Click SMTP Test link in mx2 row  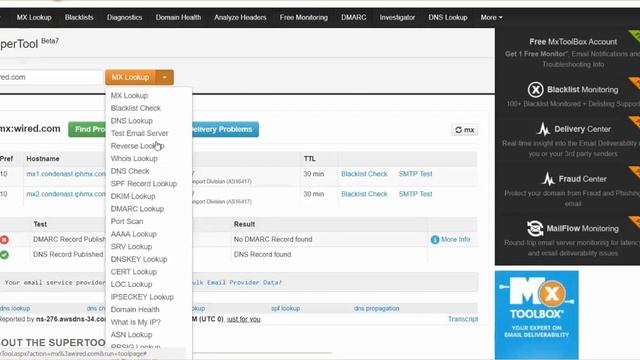[x=415, y=194]
